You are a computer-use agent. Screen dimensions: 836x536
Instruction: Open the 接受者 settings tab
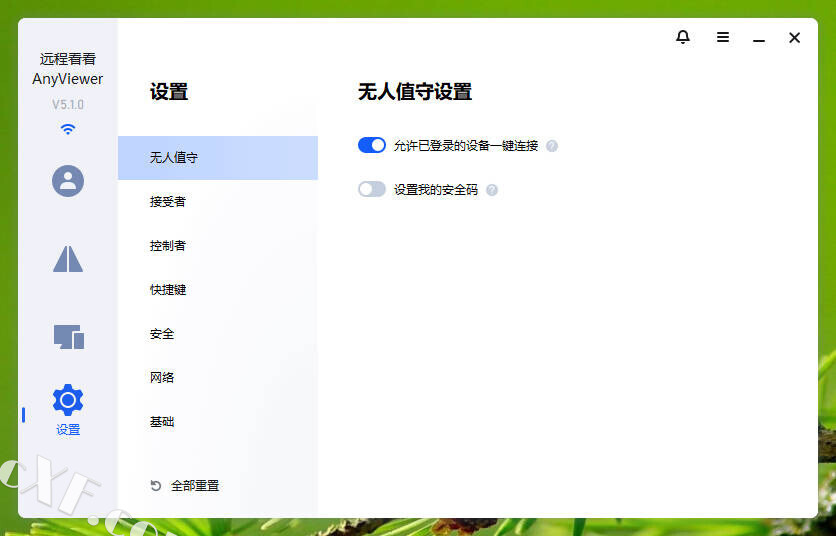(218, 202)
